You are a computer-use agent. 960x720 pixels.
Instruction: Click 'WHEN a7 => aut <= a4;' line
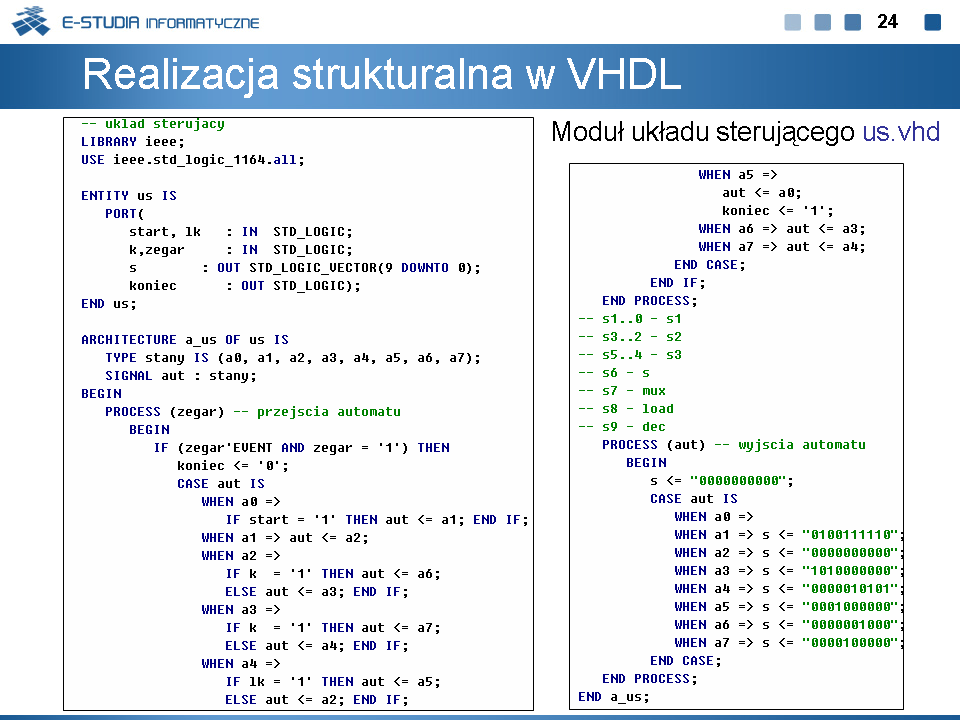tap(782, 247)
